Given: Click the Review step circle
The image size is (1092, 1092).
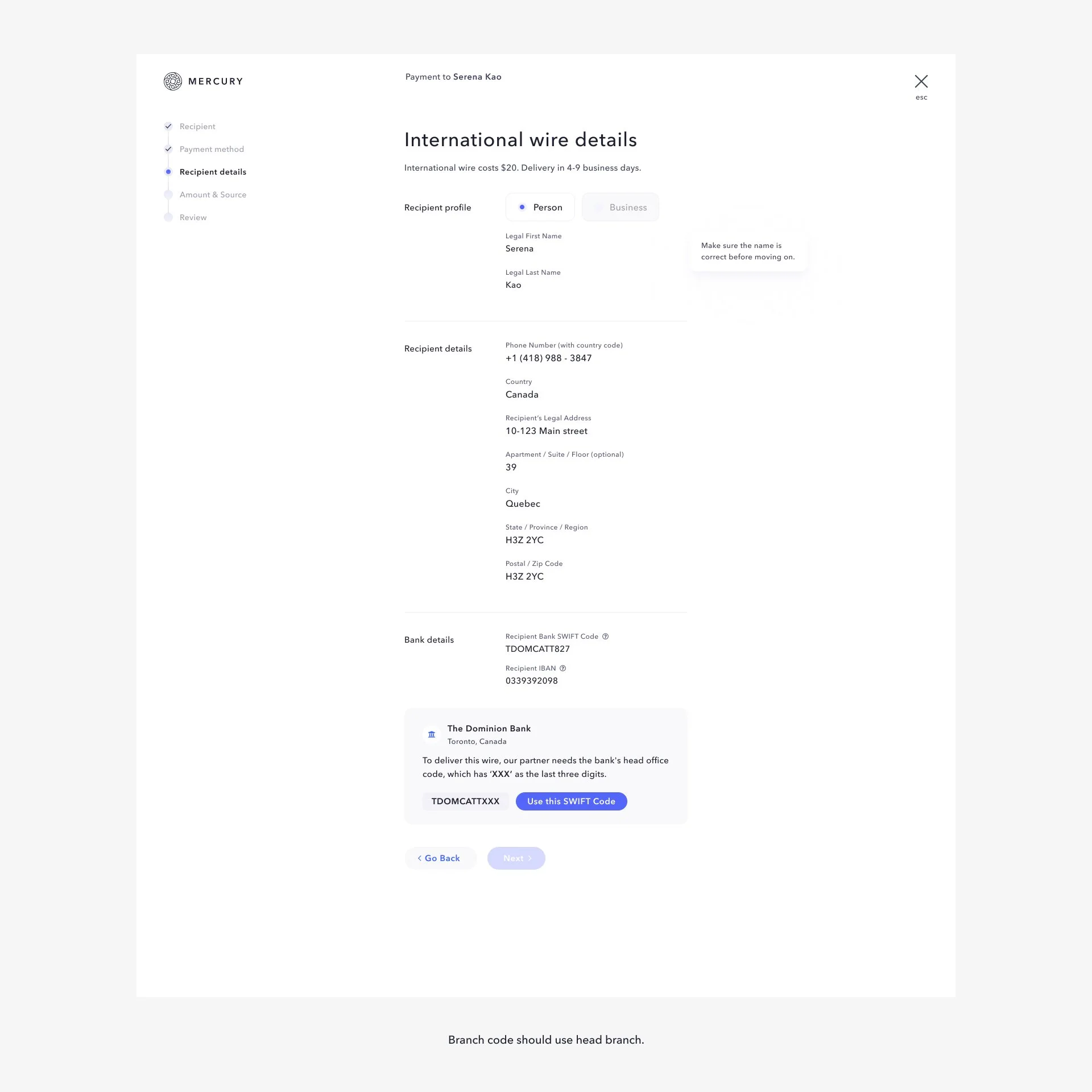Looking at the screenshot, I should [x=168, y=217].
